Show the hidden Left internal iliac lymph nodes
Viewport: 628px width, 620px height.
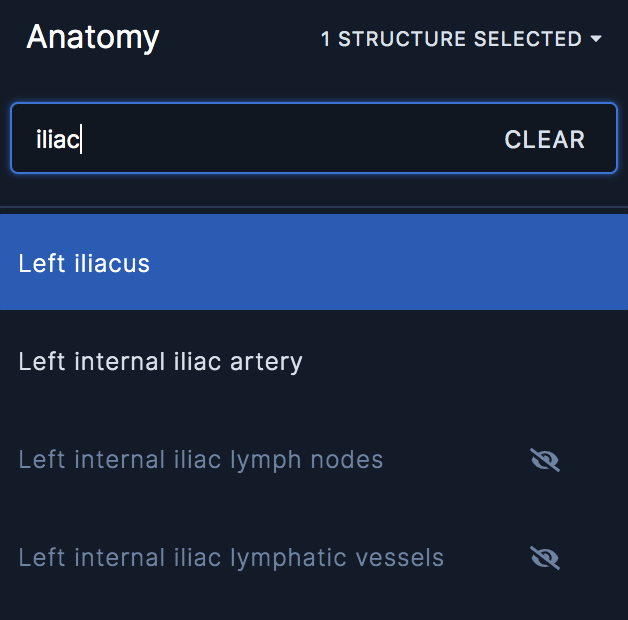pos(545,460)
